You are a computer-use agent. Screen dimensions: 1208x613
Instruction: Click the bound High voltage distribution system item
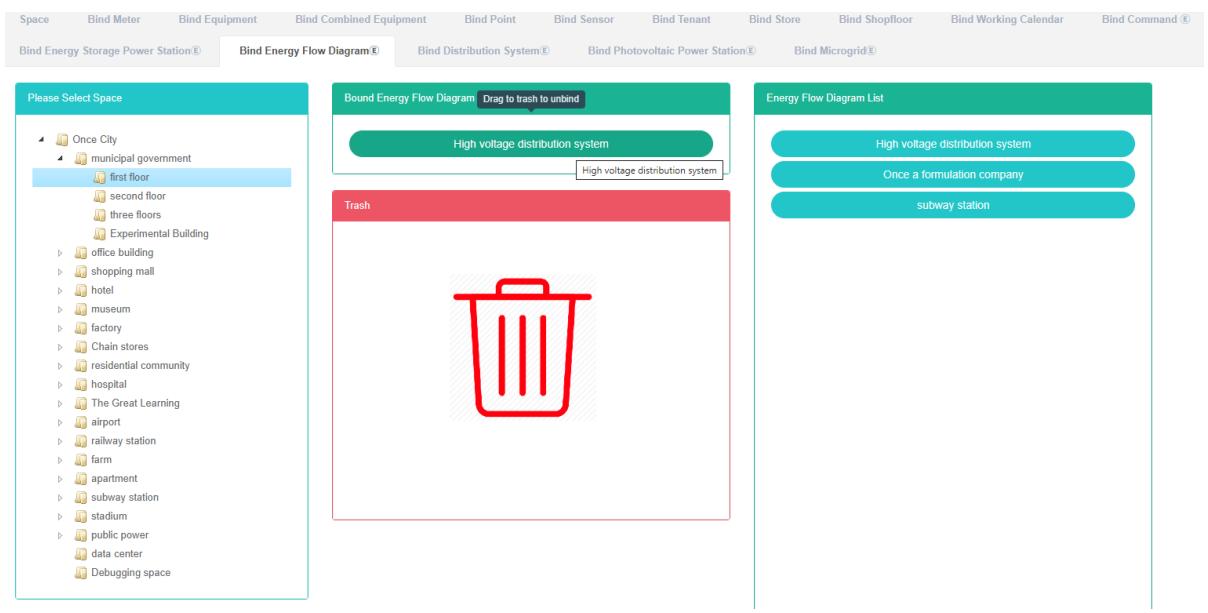click(530, 144)
